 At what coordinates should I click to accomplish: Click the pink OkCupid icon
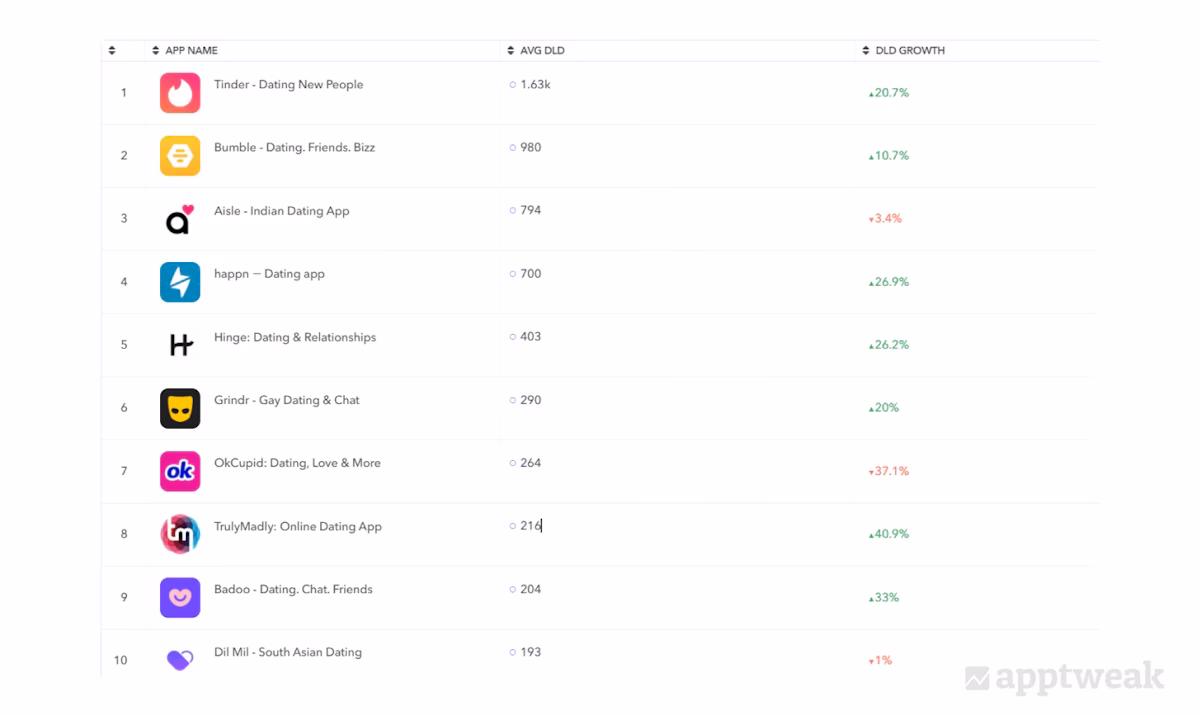180,471
